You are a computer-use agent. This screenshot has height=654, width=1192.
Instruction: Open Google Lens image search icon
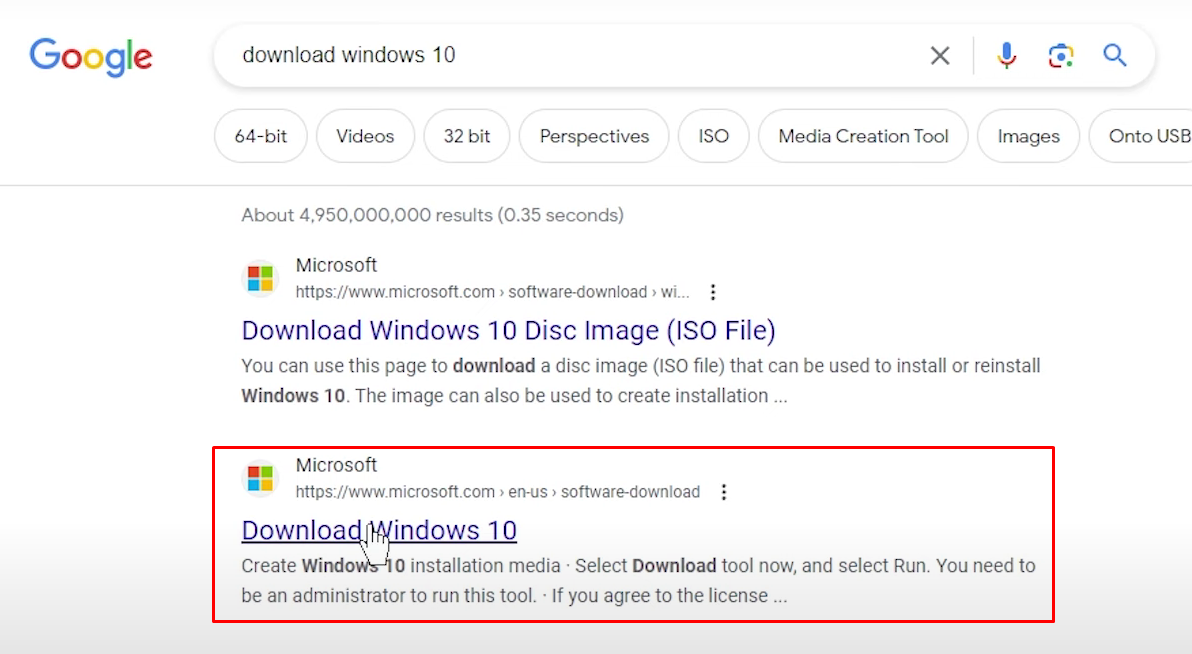point(1060,56)
